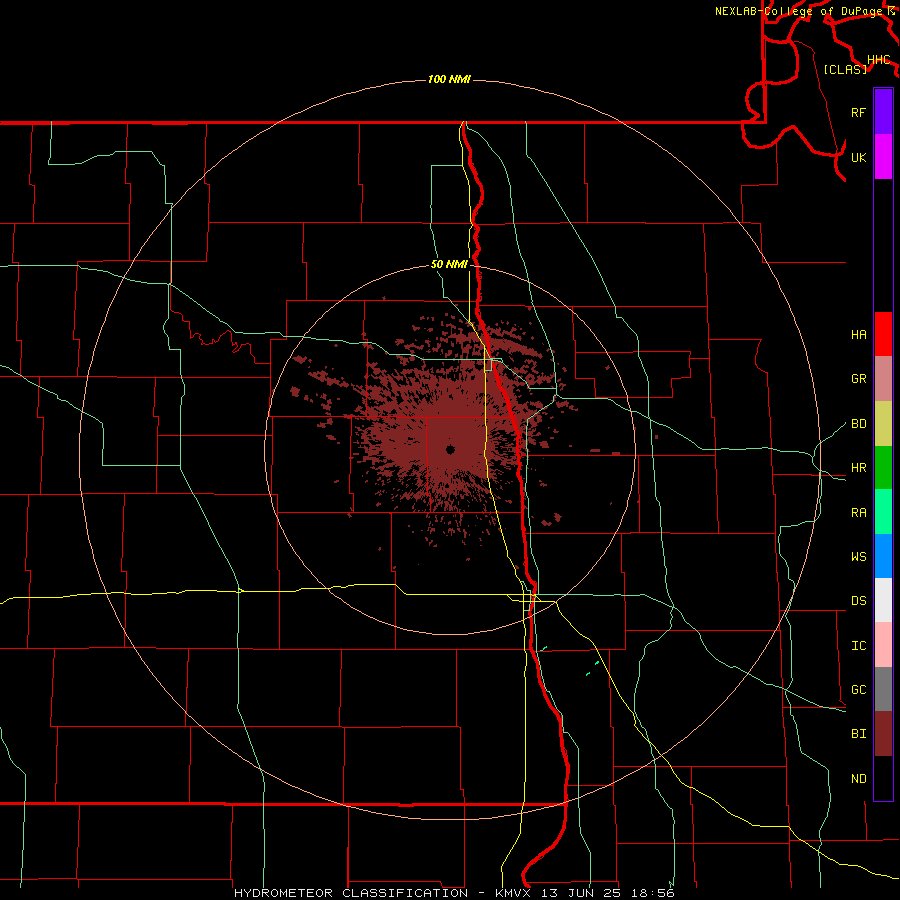Click the RA legend label

[858, 512]
